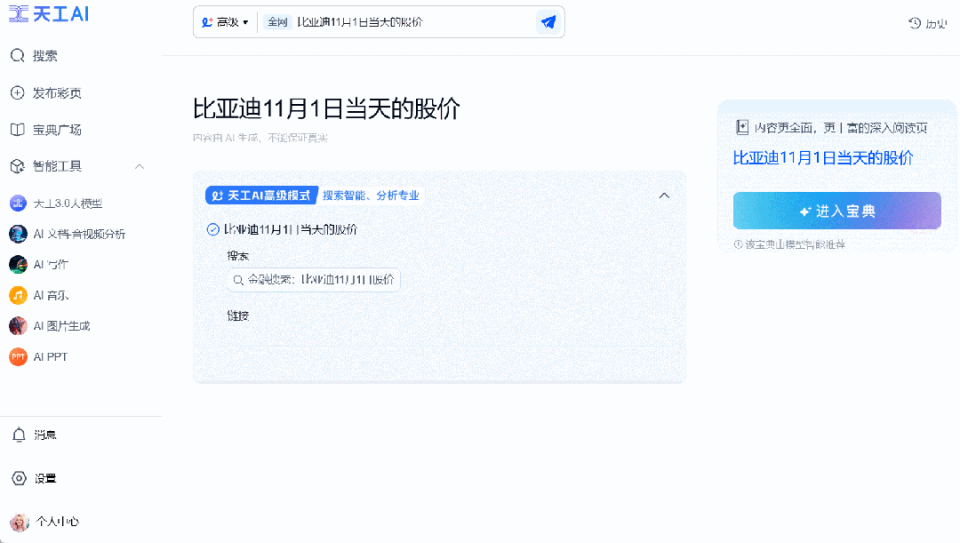Click the check icon beside query step

tap(213, 230)
